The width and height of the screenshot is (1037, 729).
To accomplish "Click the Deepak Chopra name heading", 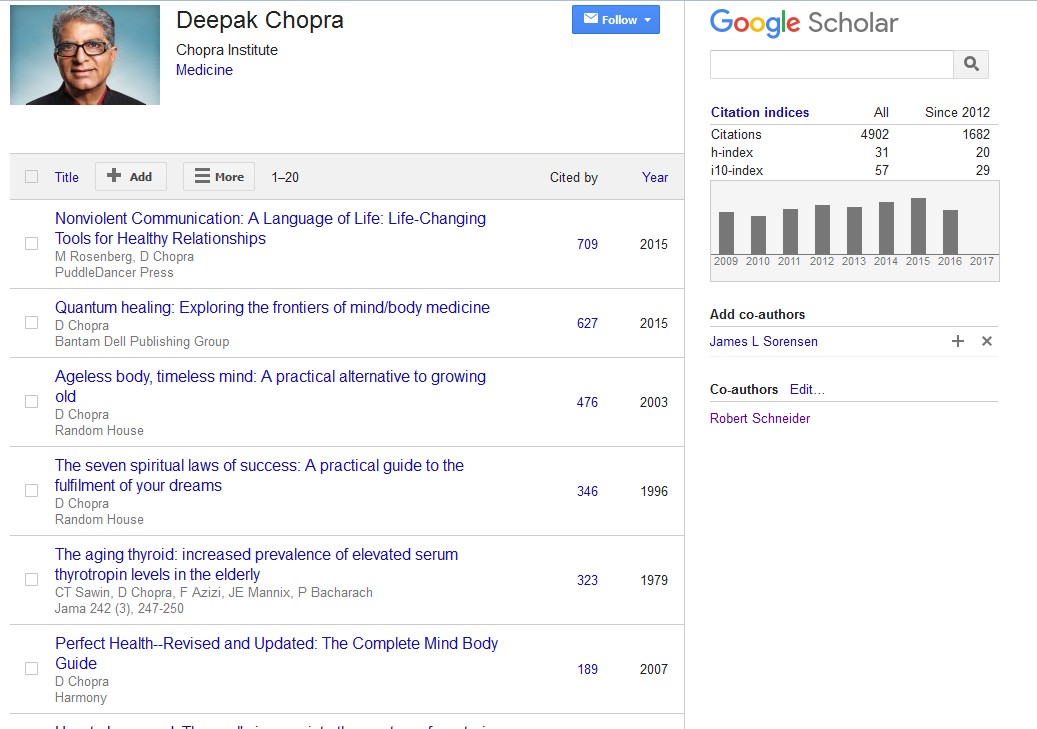I will (x=260, y=21).
